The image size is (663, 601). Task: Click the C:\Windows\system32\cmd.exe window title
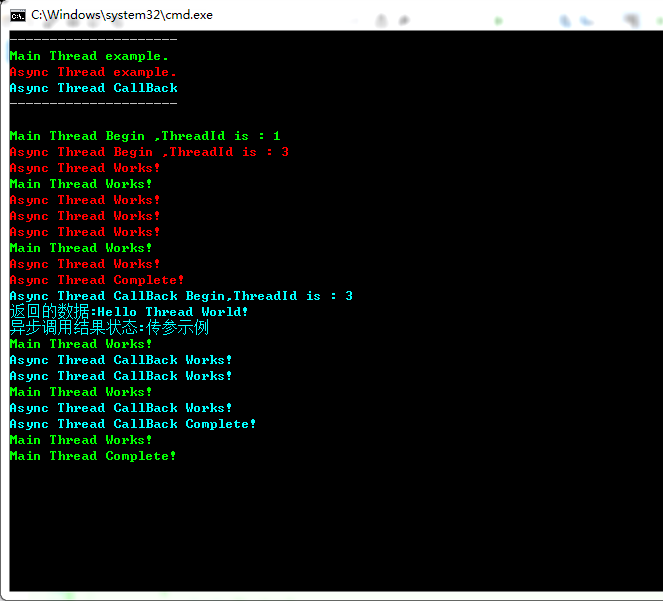tap(122, 15)
